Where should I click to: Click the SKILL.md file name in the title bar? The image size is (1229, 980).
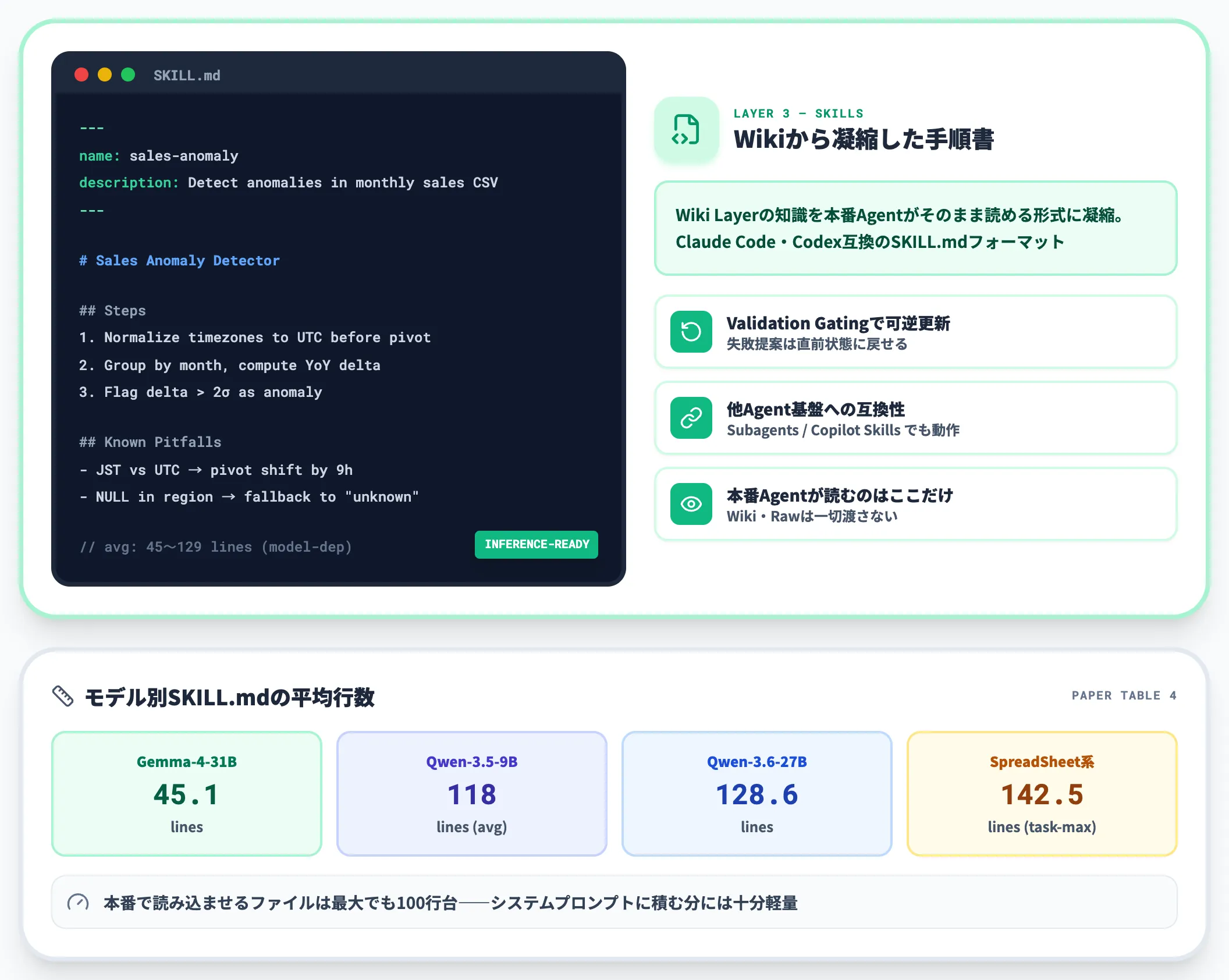187,76
